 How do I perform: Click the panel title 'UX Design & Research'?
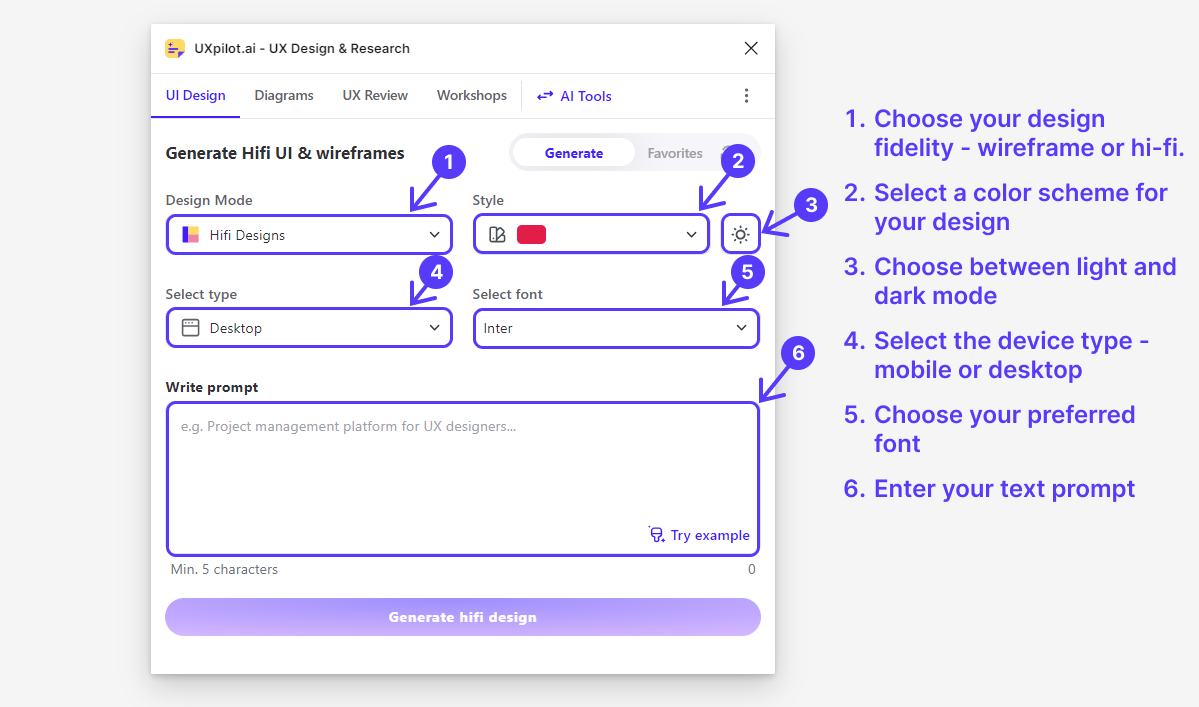click(340, 48)
